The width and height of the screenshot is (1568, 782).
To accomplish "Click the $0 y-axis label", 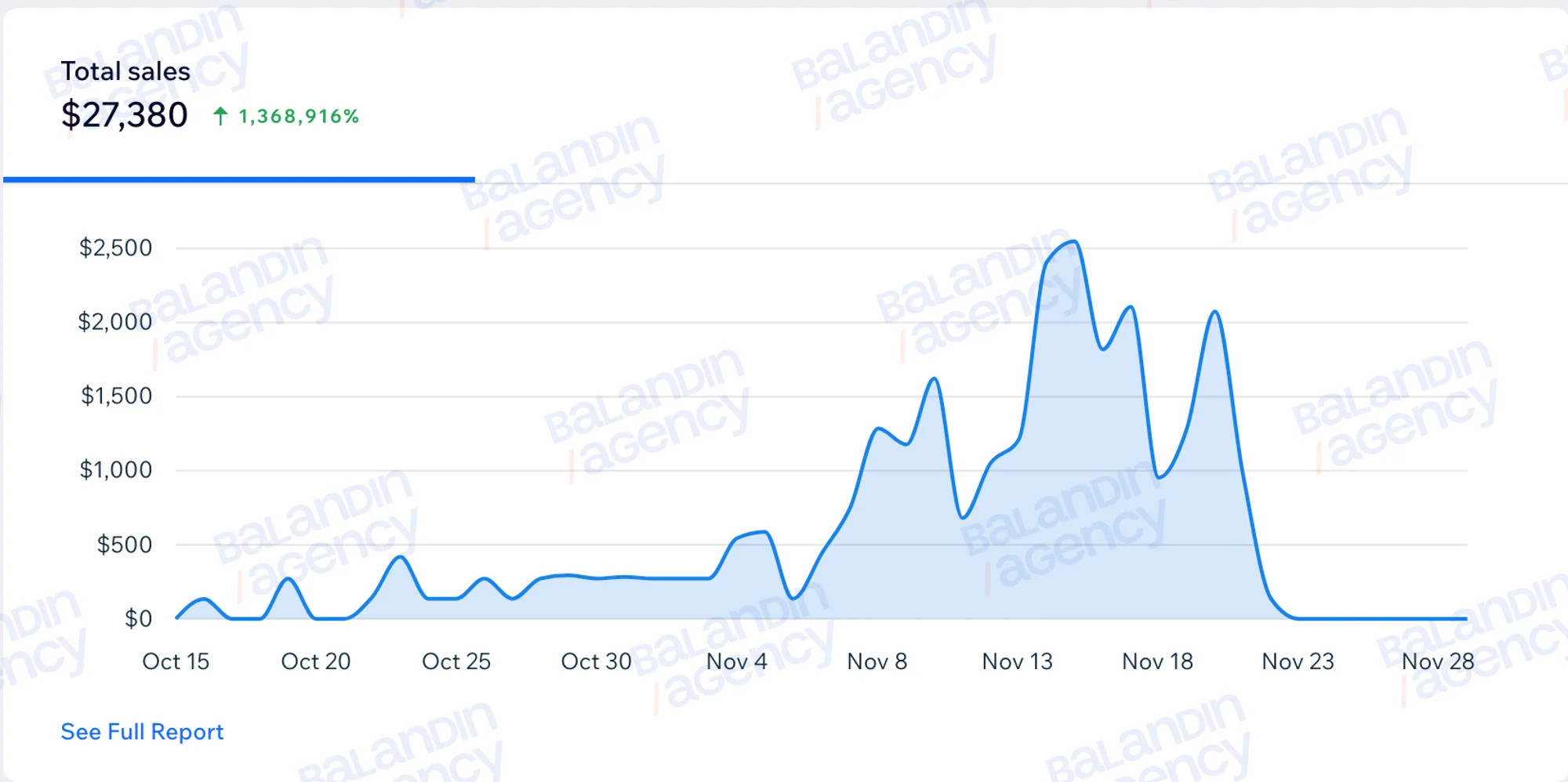I will [x=139, y=618].
